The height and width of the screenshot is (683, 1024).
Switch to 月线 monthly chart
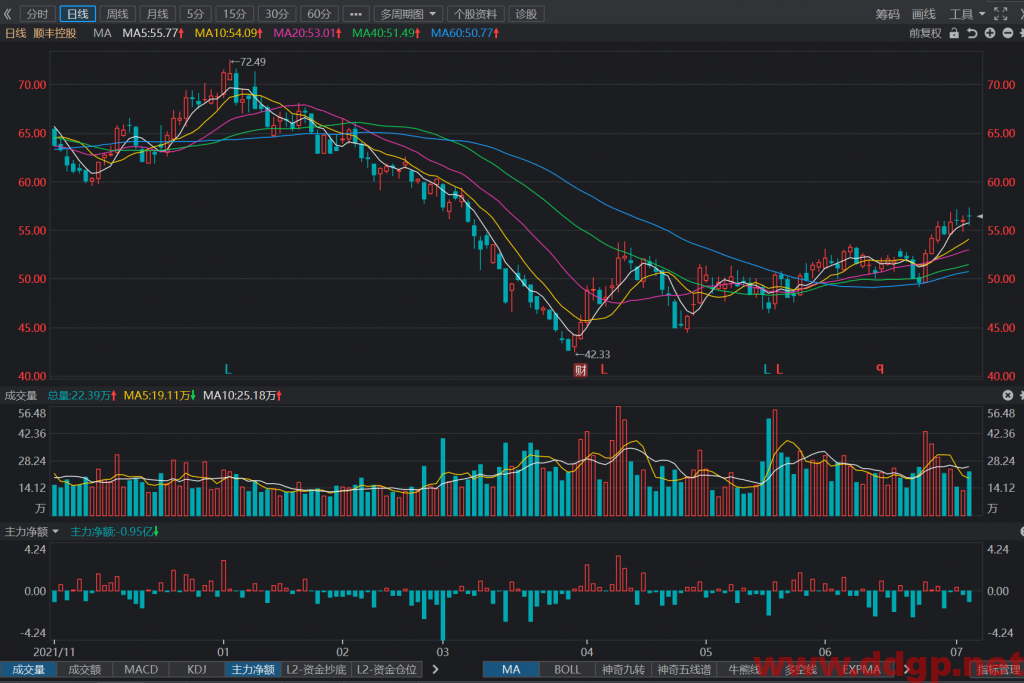pyautogui.click(x=157, y=14)
